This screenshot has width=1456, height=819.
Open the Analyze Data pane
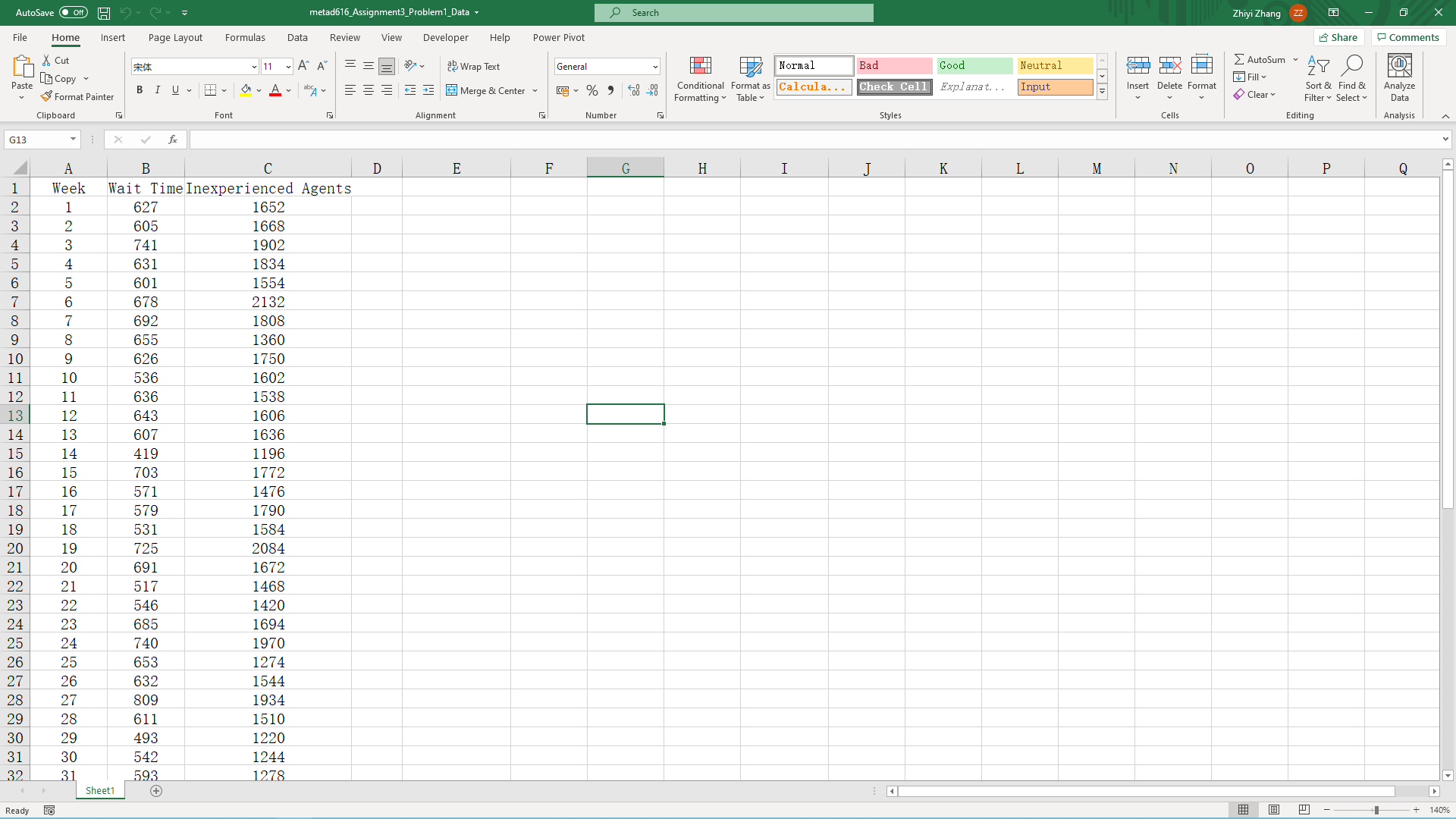[x=1399, y=77]
